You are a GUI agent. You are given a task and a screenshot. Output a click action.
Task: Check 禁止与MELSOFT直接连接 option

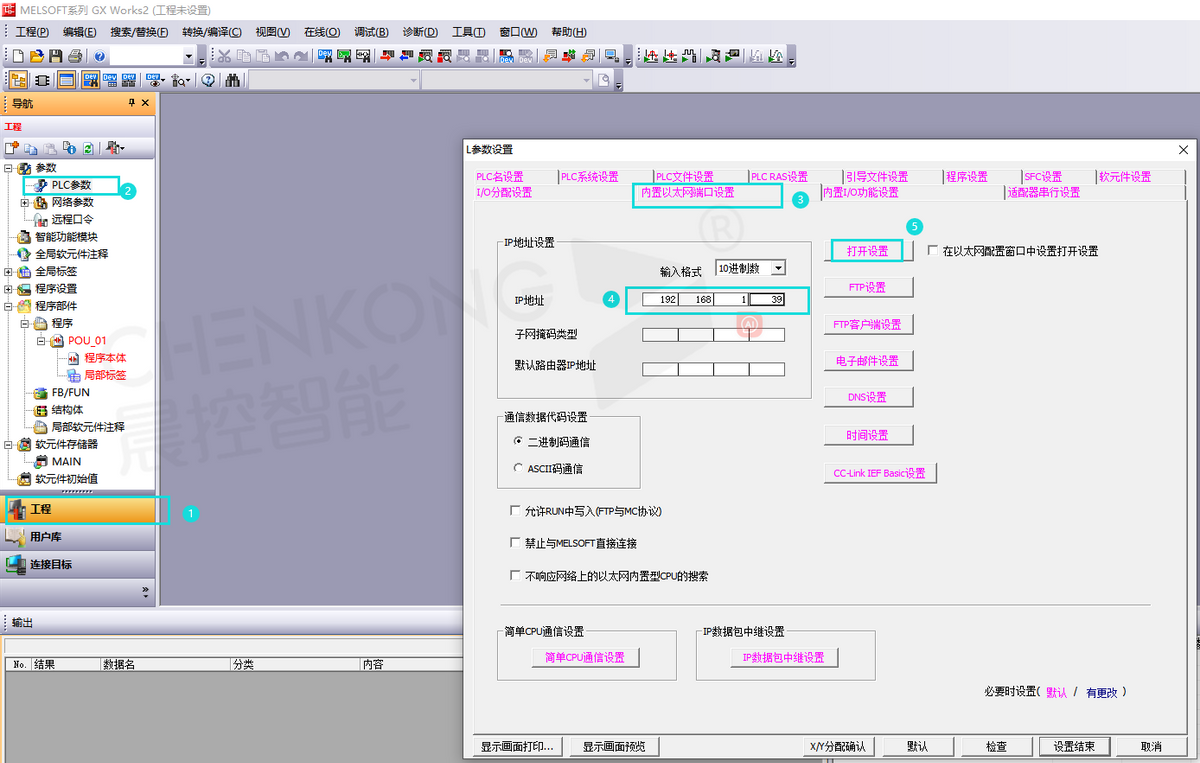coord(515,544)
